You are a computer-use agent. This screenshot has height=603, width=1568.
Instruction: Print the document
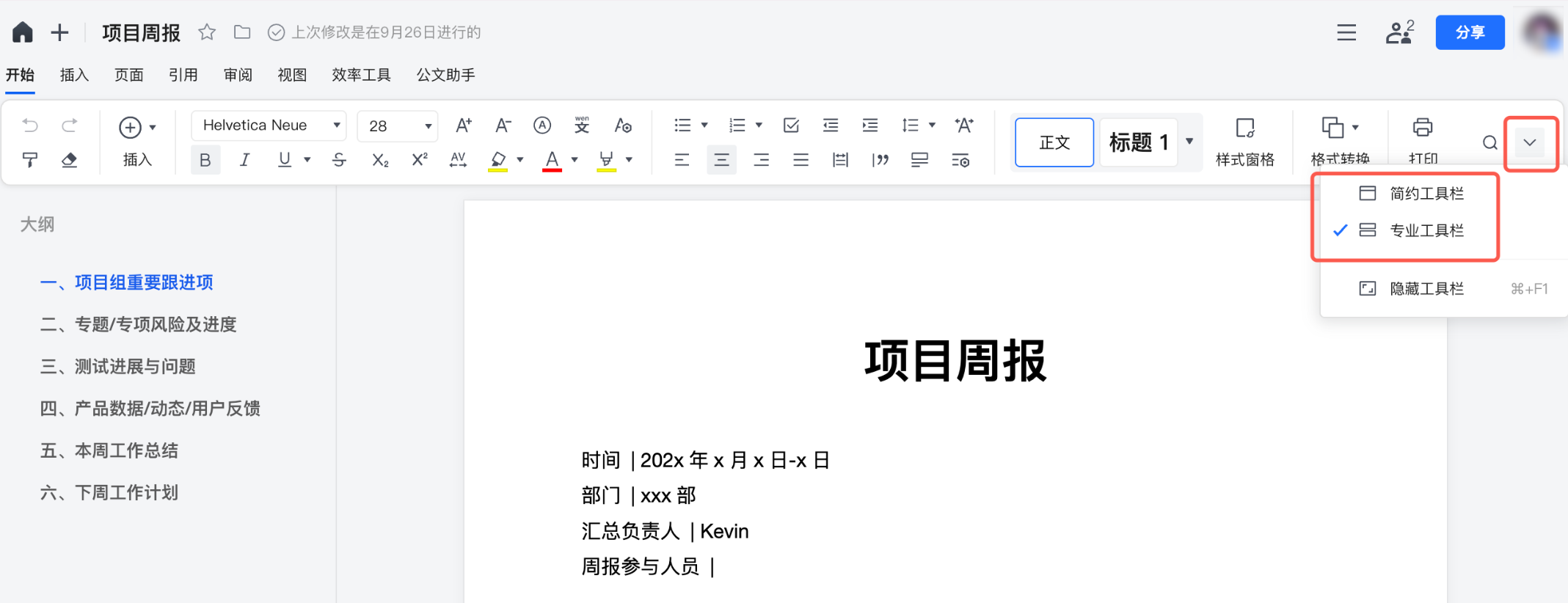click(1423, 141)
